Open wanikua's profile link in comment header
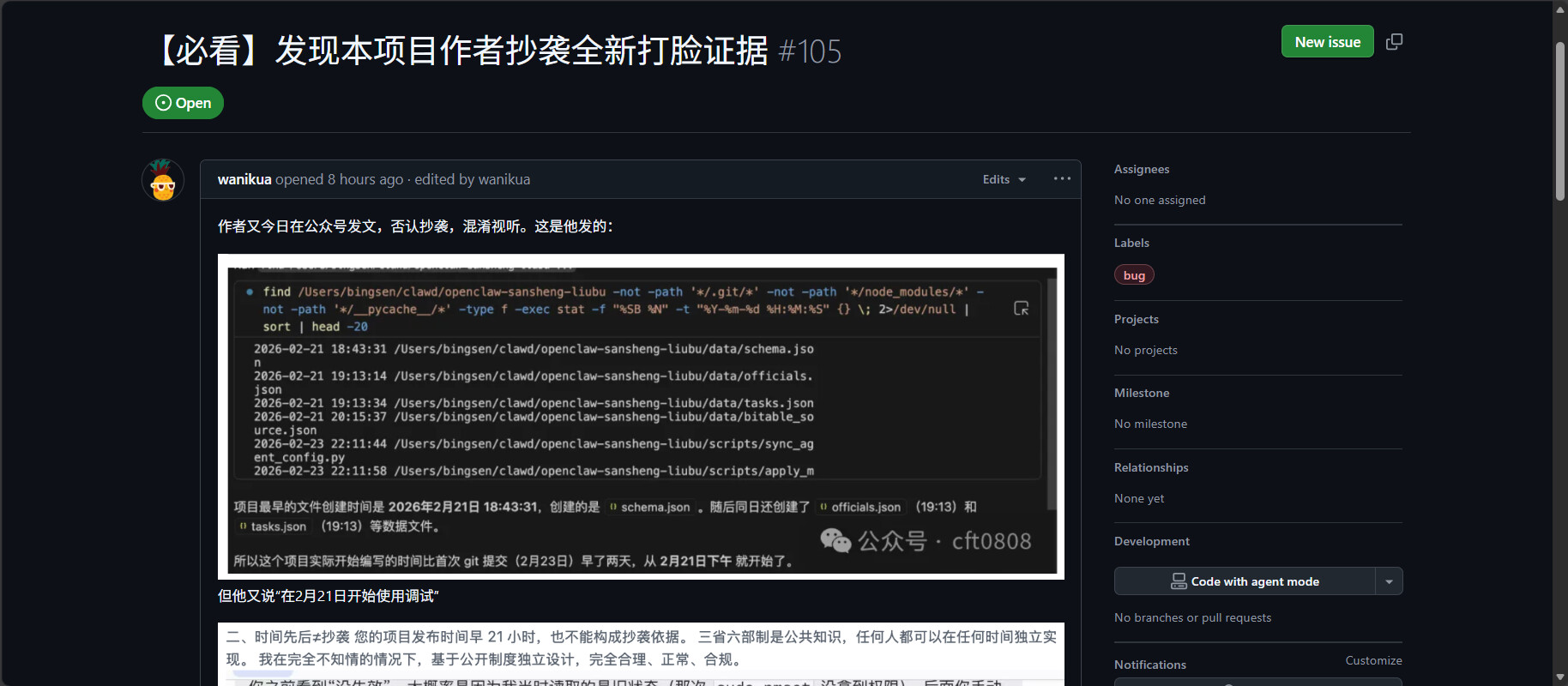The image size is (1568, 686). [244, 179]
